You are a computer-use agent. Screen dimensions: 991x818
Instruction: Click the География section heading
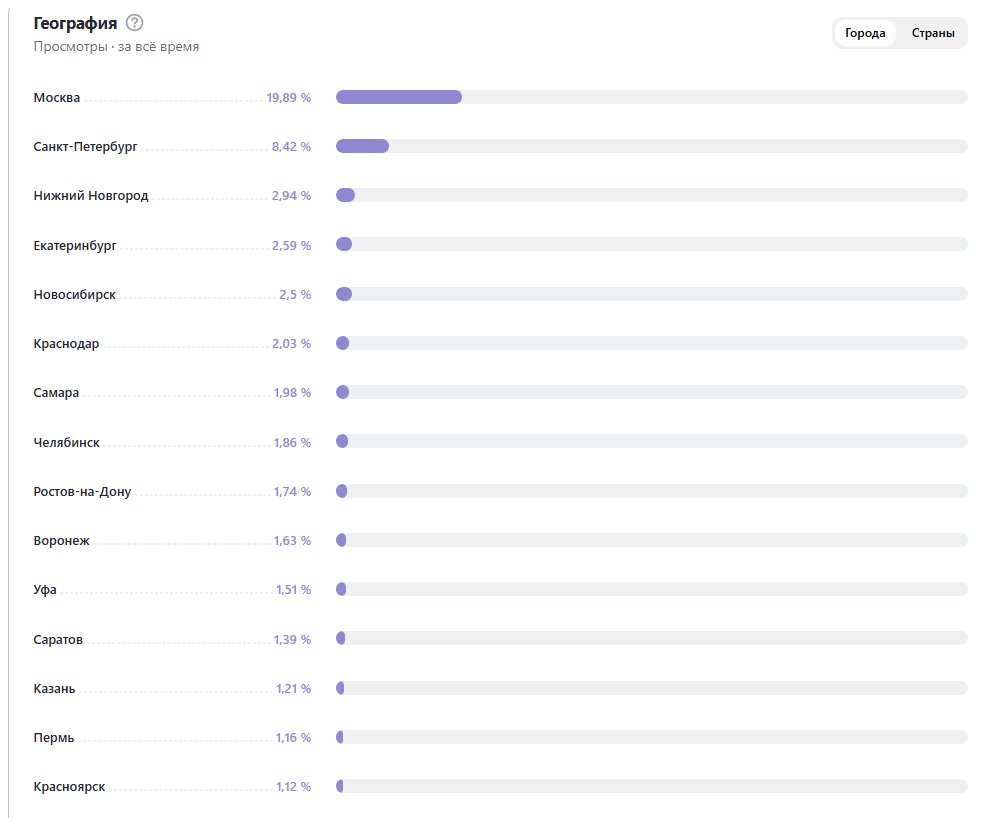click(75, 23)
